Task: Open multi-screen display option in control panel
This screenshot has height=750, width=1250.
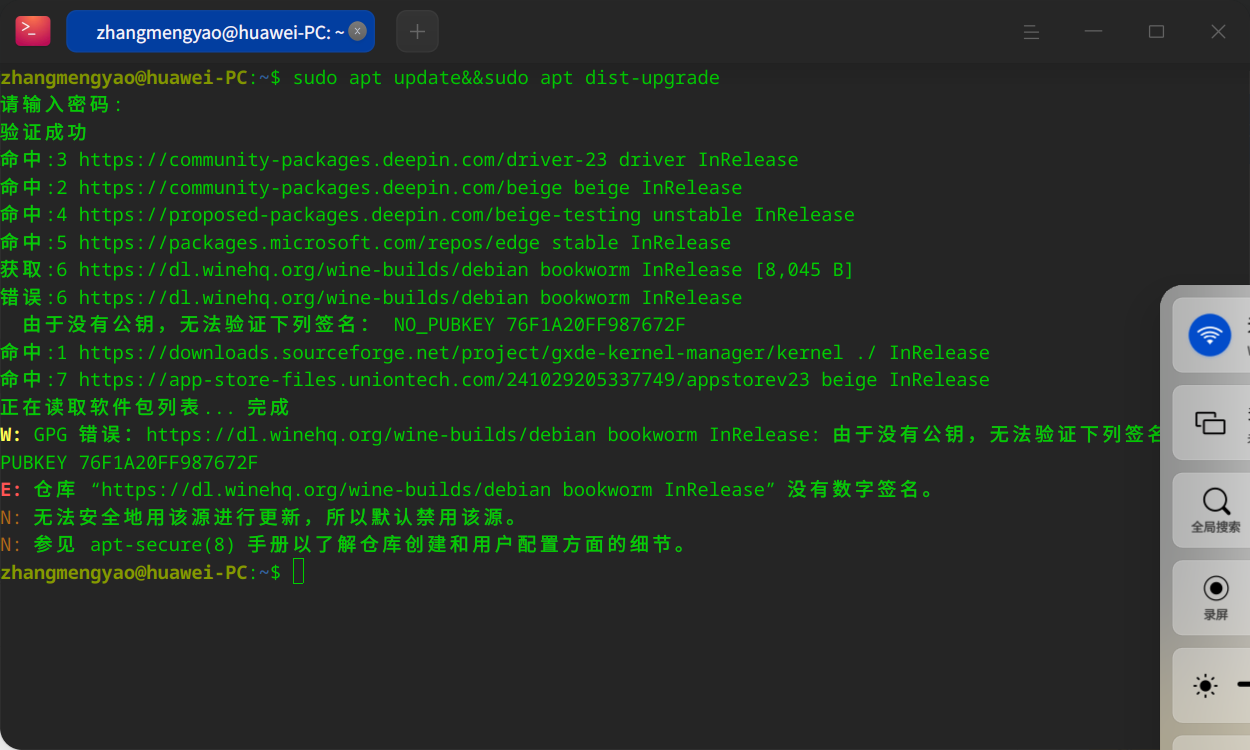Action: pos(1210,423)
